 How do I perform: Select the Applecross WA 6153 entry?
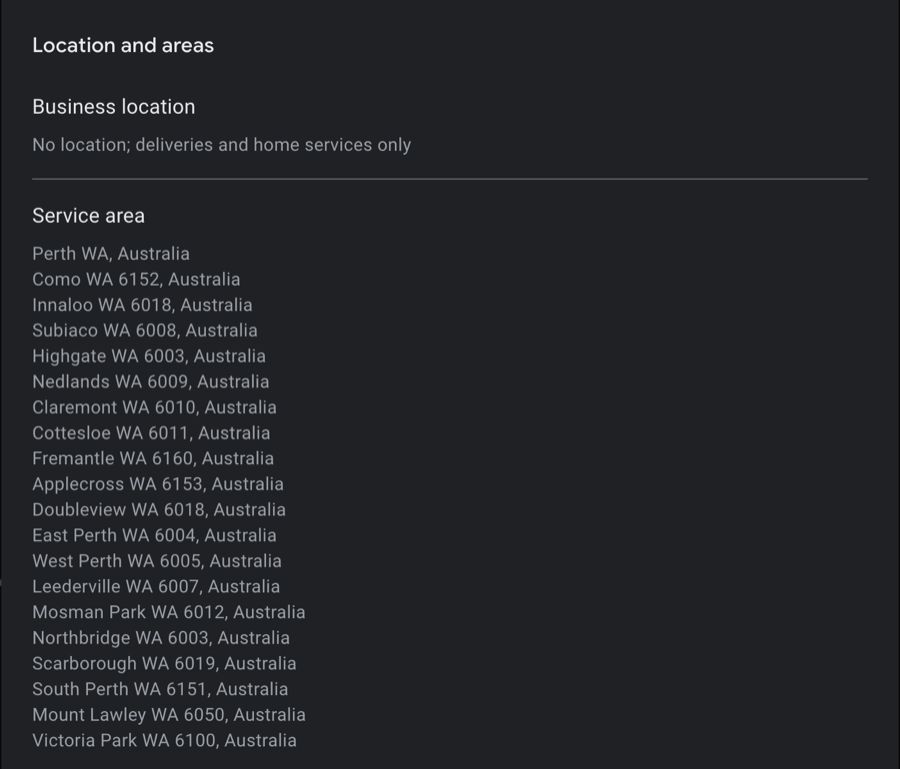(158, 484)
